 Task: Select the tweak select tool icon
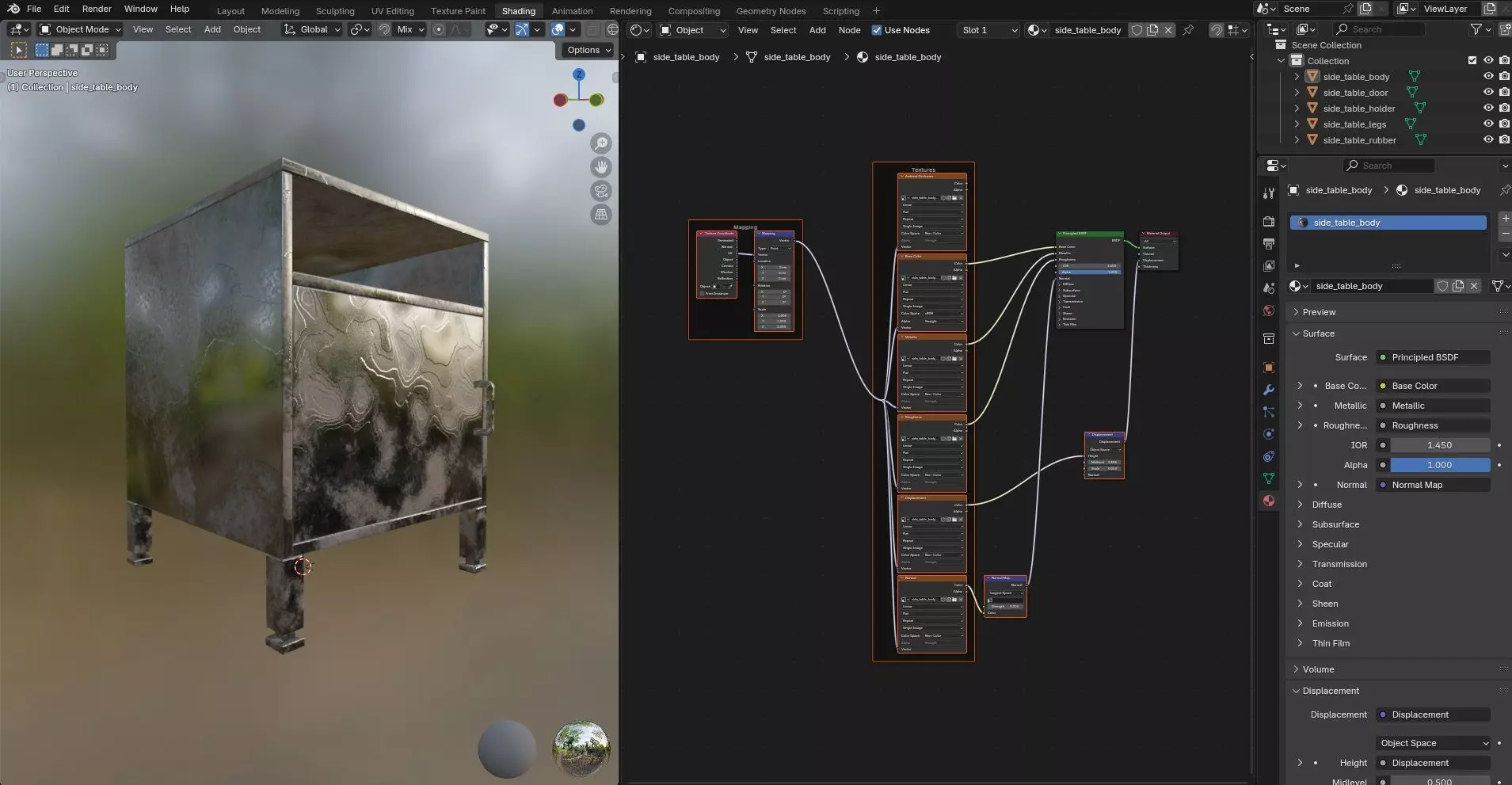(19, 50)
